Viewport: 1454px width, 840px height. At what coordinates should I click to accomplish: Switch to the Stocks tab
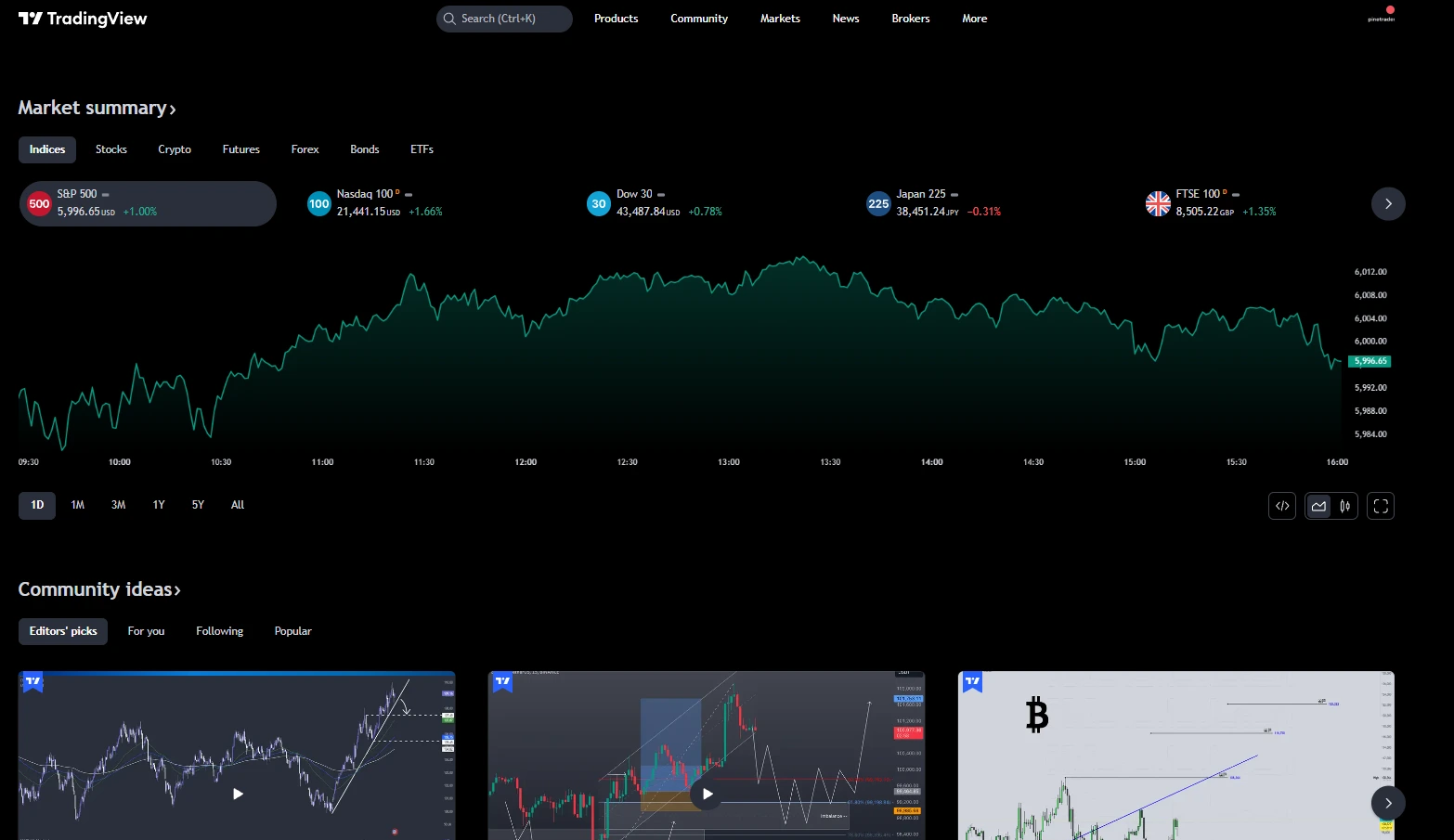pos(111,149)
